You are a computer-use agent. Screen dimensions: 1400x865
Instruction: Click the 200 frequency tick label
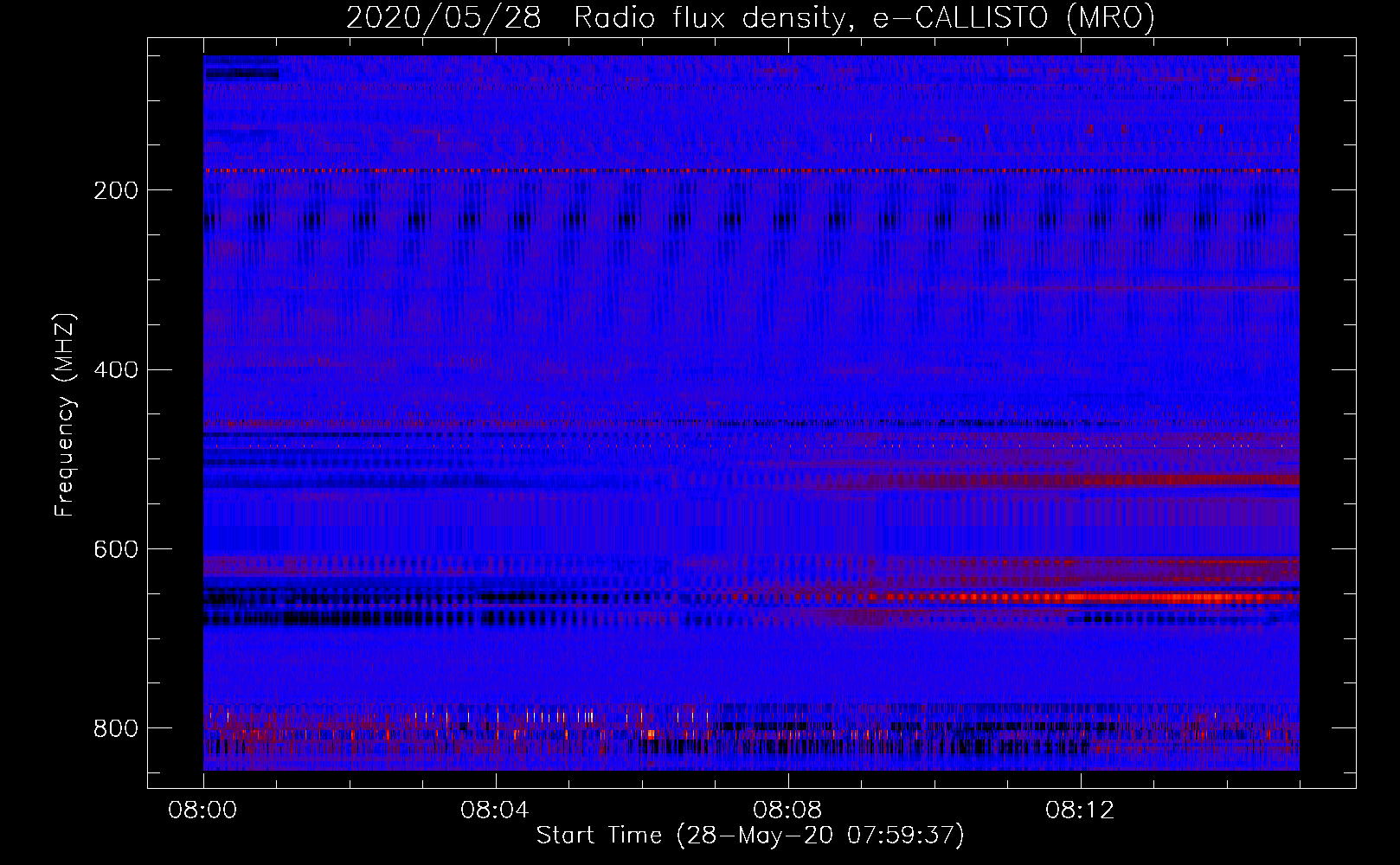pyautogui.click(x=116, y=190)
